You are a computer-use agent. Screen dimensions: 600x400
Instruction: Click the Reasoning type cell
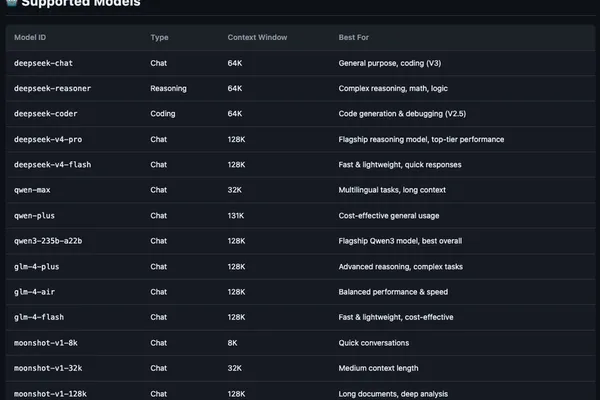[168, 88]
